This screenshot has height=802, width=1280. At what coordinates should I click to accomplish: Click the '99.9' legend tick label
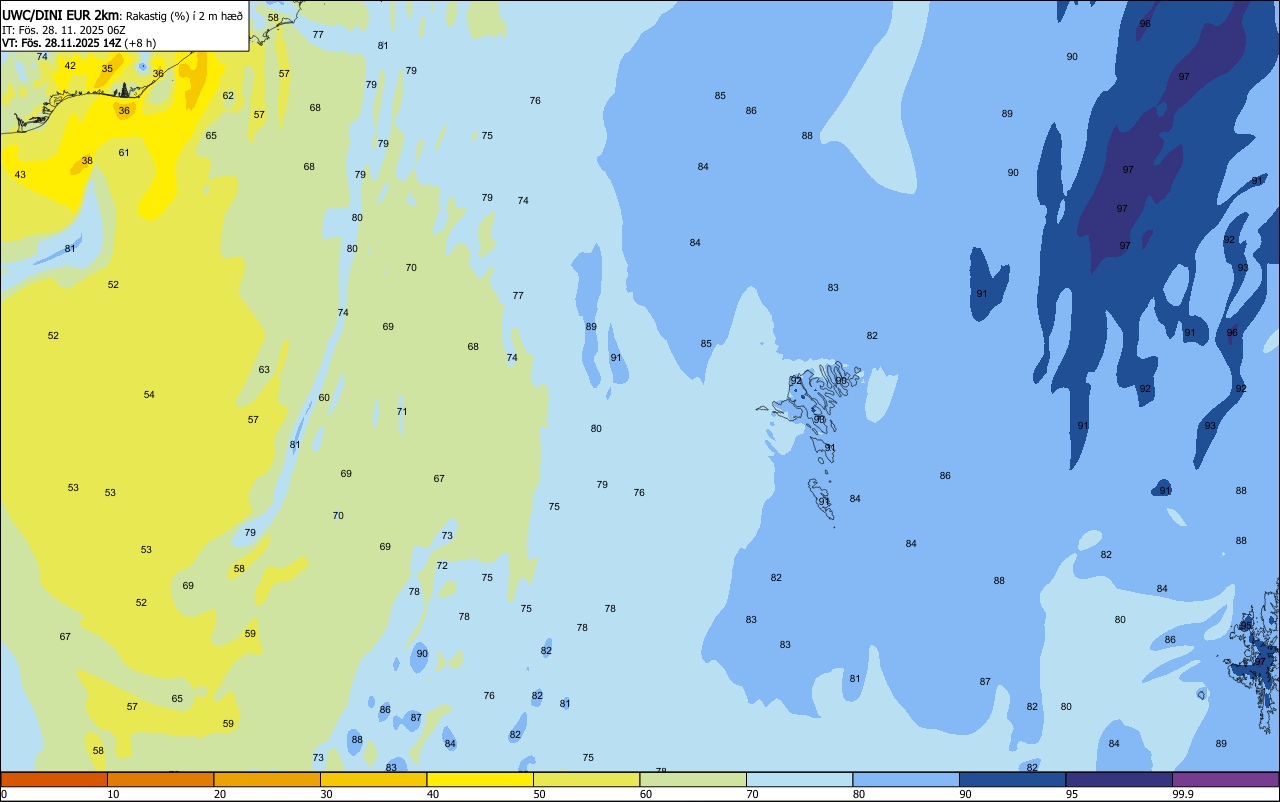click(x=1183, y=794)
